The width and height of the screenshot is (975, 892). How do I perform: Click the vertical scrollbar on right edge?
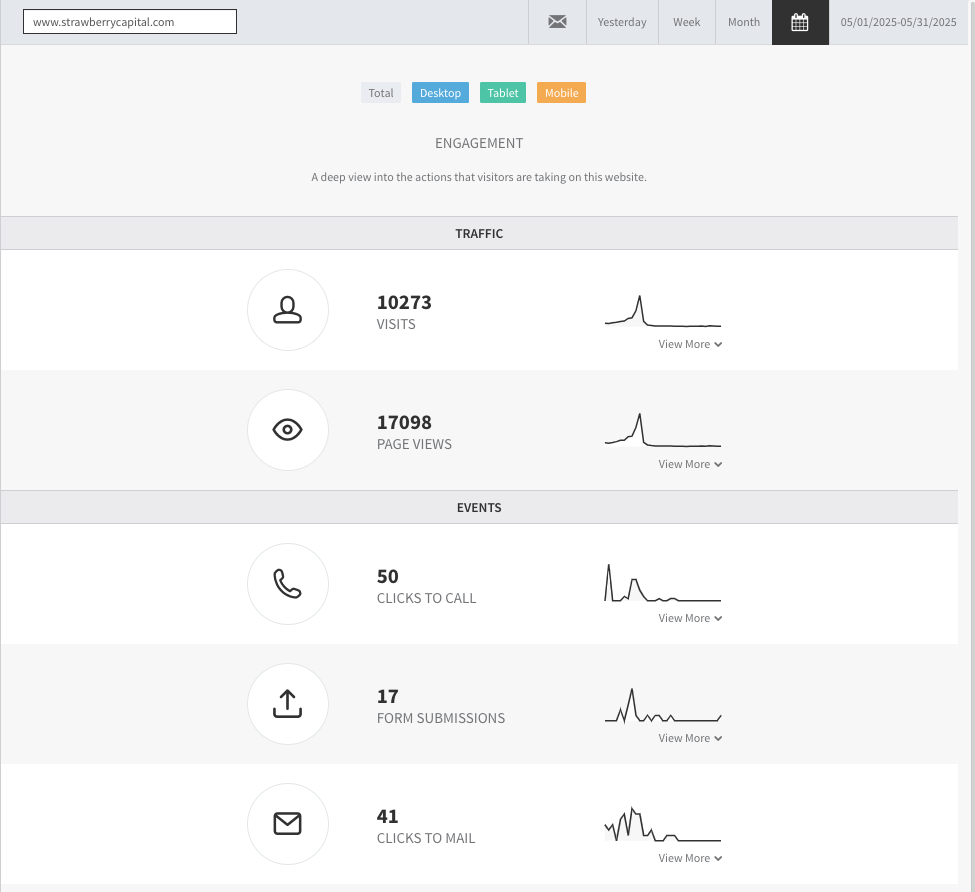pos(971,446)
